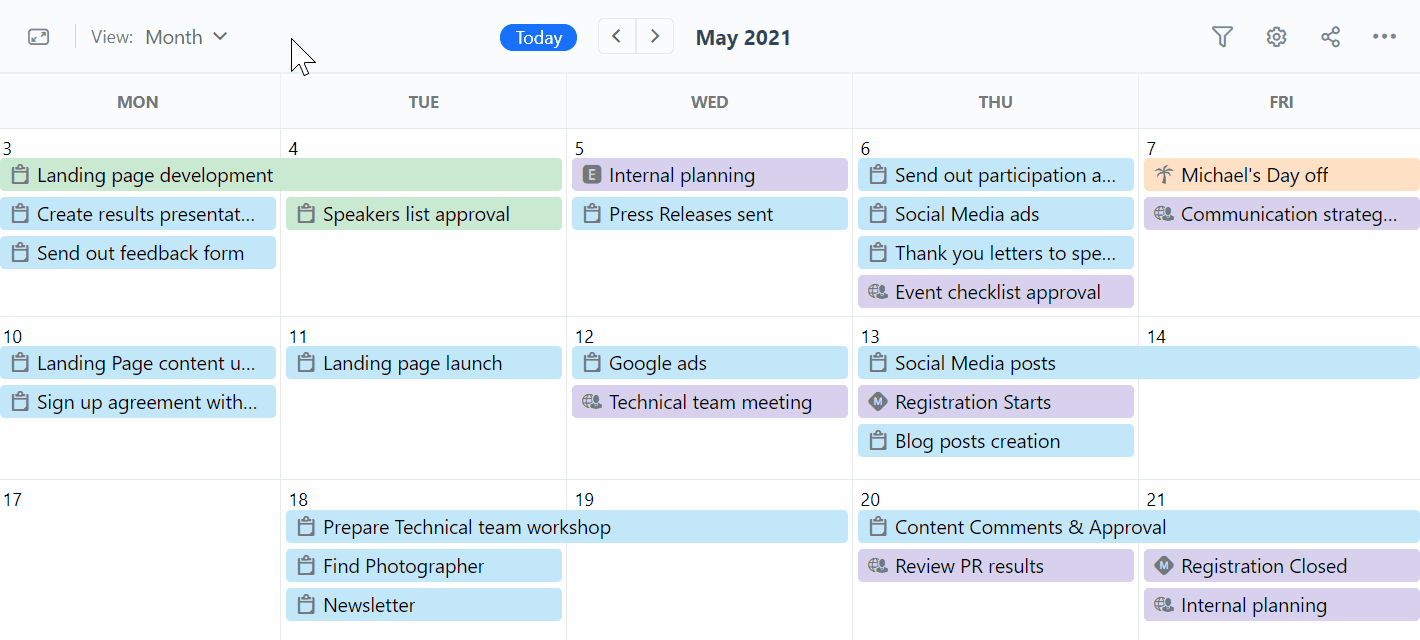Open the filter icon in the toolbar
Screen dimensions: 1420x640
(1222, 37)
